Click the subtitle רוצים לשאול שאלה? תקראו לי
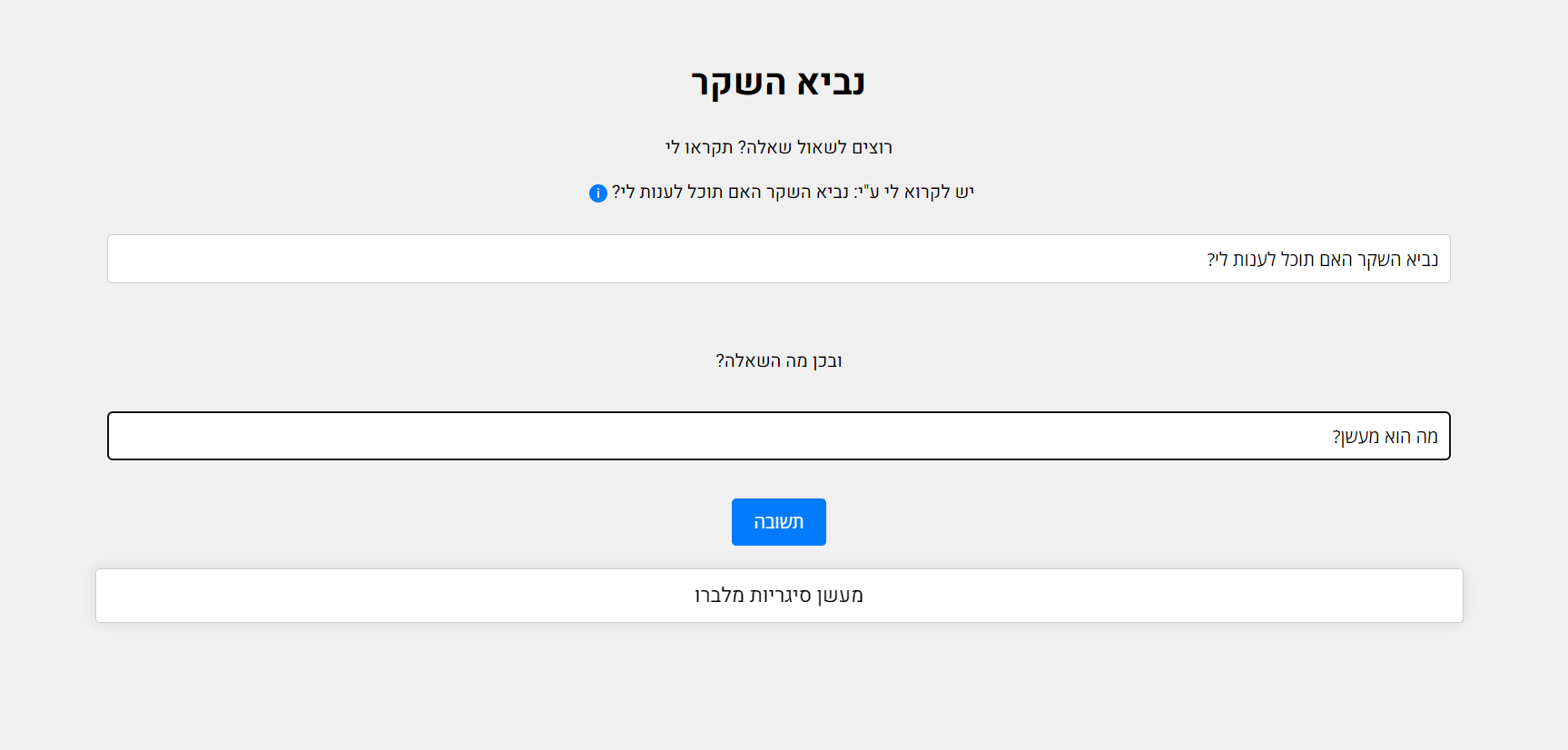Viewport: 1568px width, 750px height. coord(778,147)
